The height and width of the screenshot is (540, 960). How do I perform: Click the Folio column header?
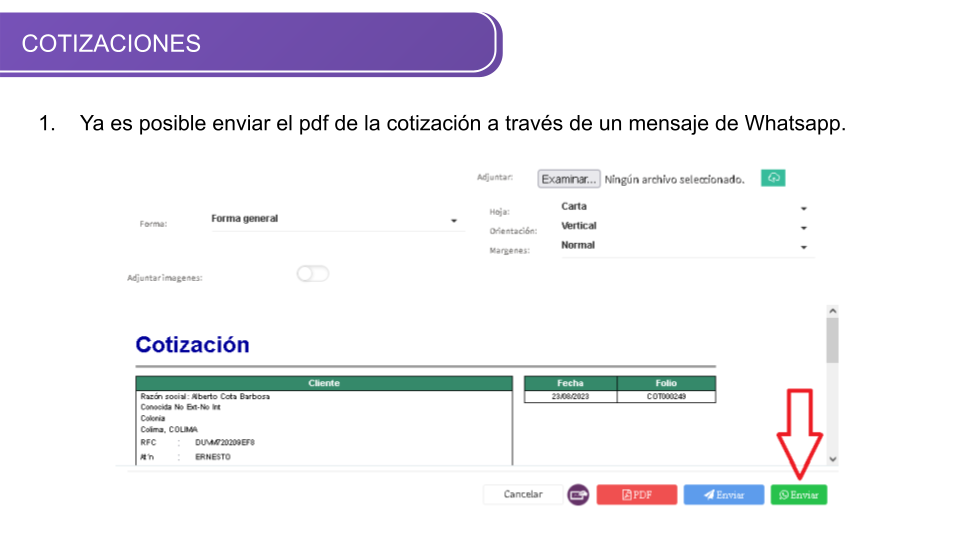click(666, 383)
